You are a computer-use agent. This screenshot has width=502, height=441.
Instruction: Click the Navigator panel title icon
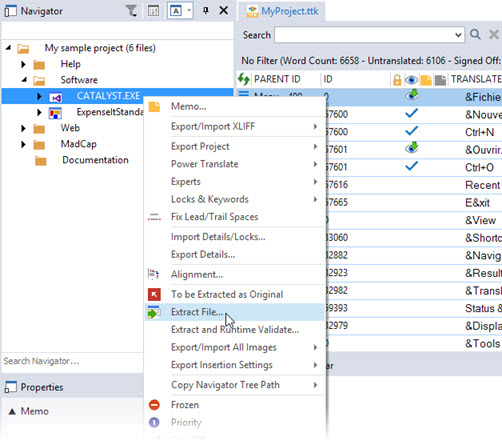tap(10, 11)
